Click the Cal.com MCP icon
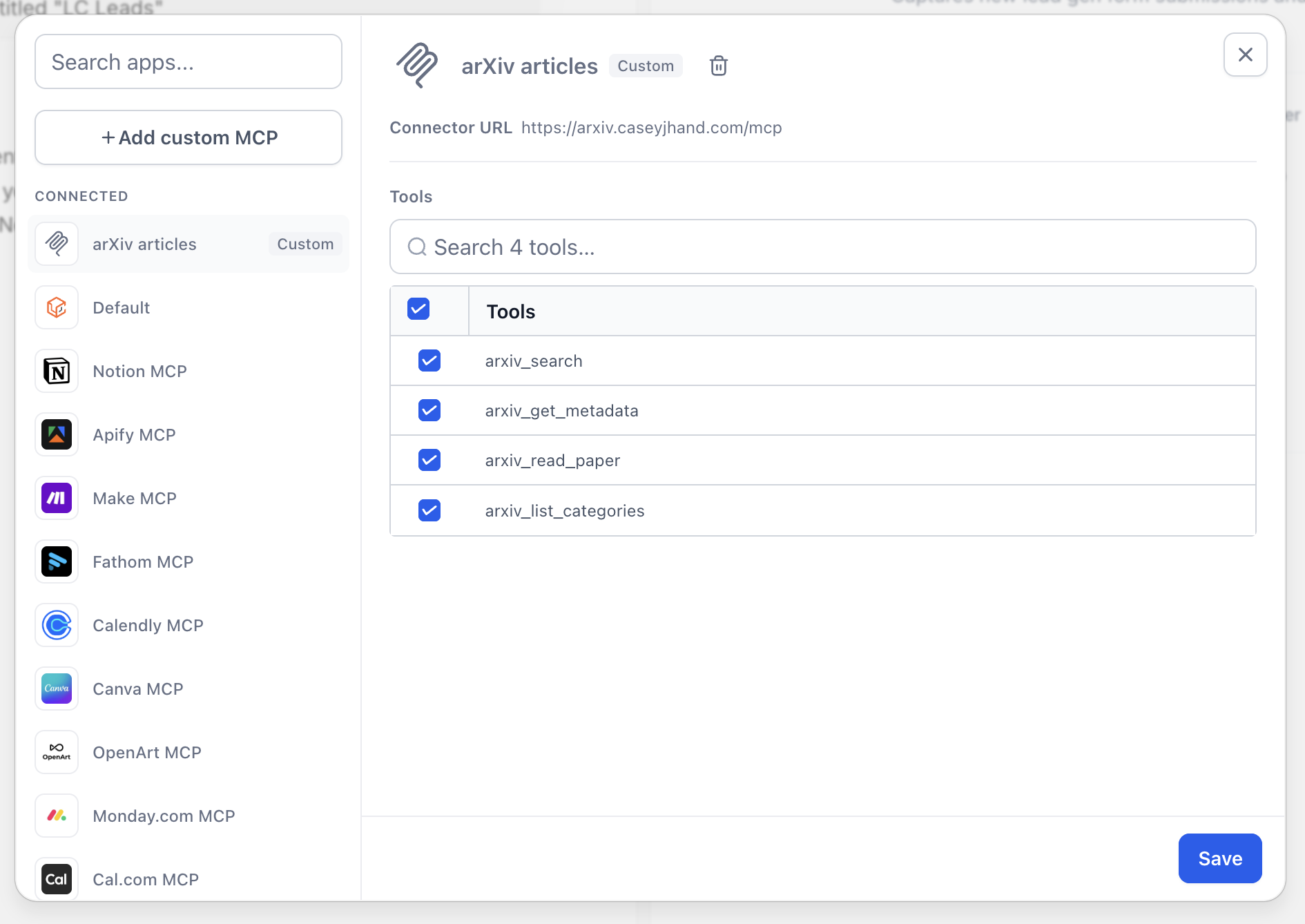The image size is (1305, 924). pos(57,879)
